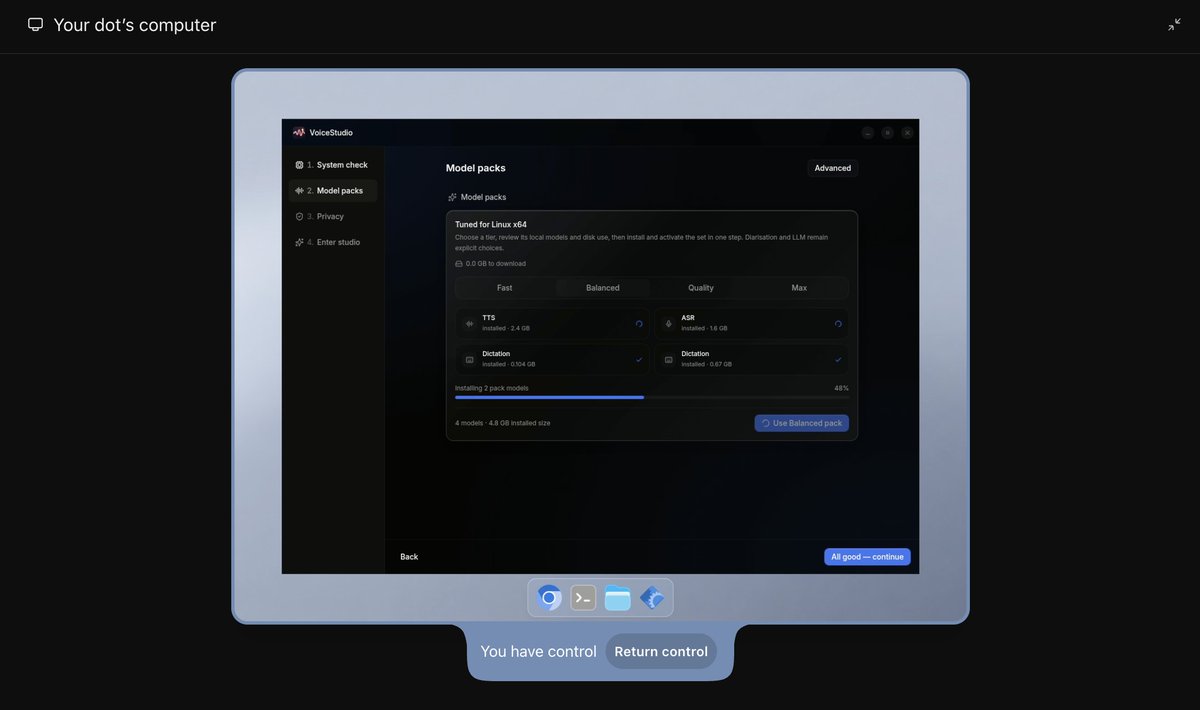Click the disk icon beside 0.0 GB to download

tap(459, 264)
